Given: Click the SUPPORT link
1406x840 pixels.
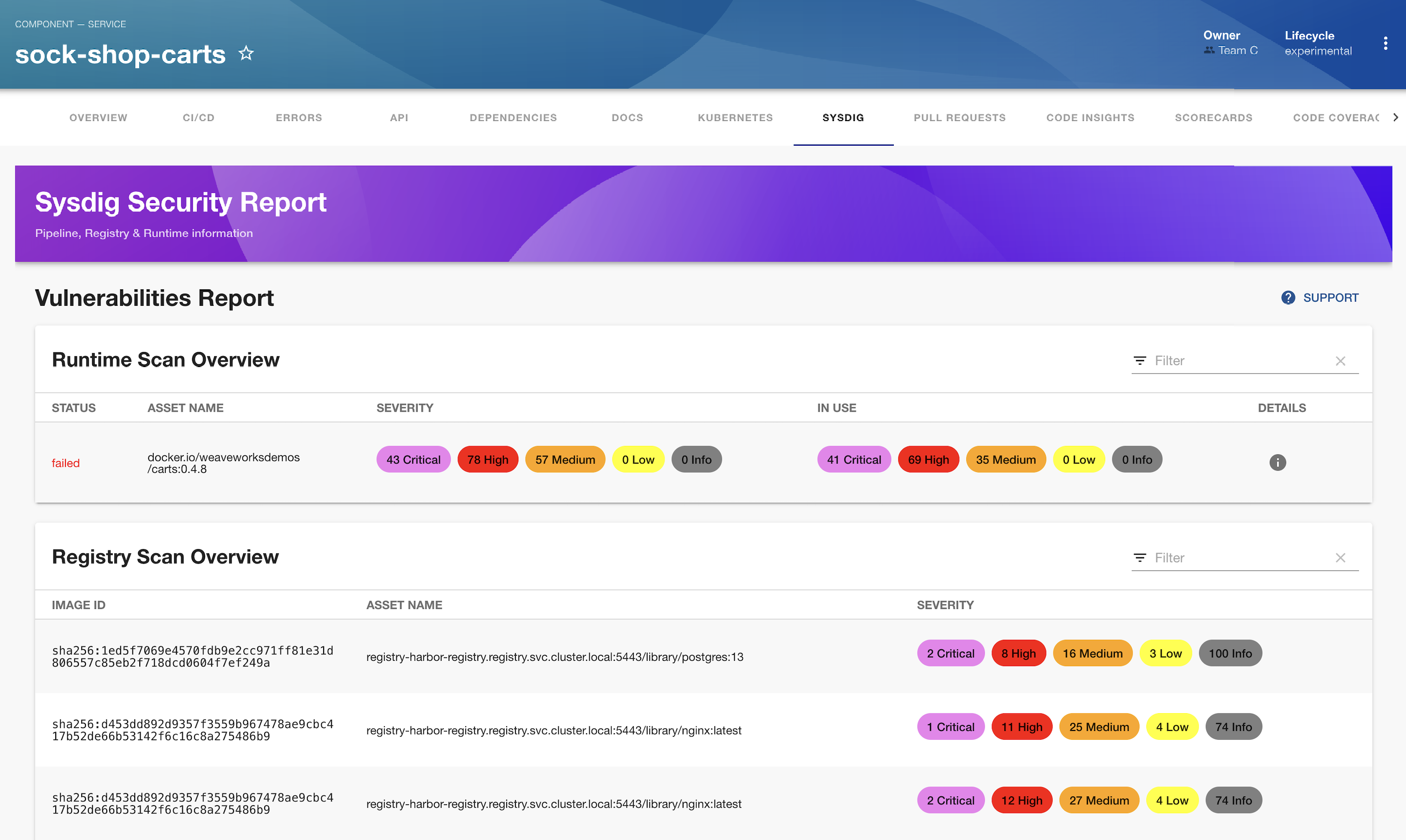Looking at the screenshot, I should point(1330,298).
